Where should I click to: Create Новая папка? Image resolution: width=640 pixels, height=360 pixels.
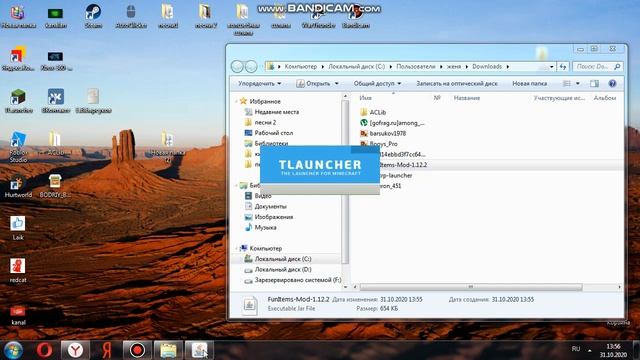pos(529,83)
